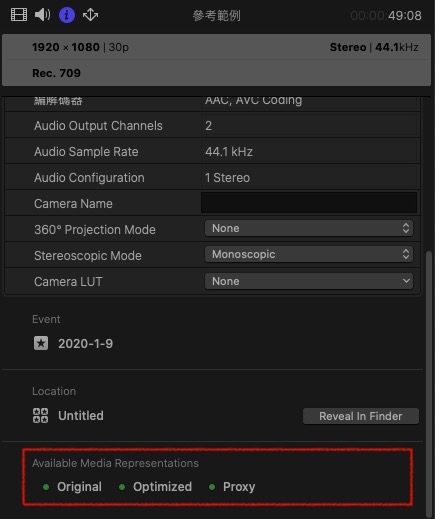The width and height of the screenshot is (435, 519).
Task: Select the Info inspector icon
Action: pyautogui.click(x=67, y=15)
